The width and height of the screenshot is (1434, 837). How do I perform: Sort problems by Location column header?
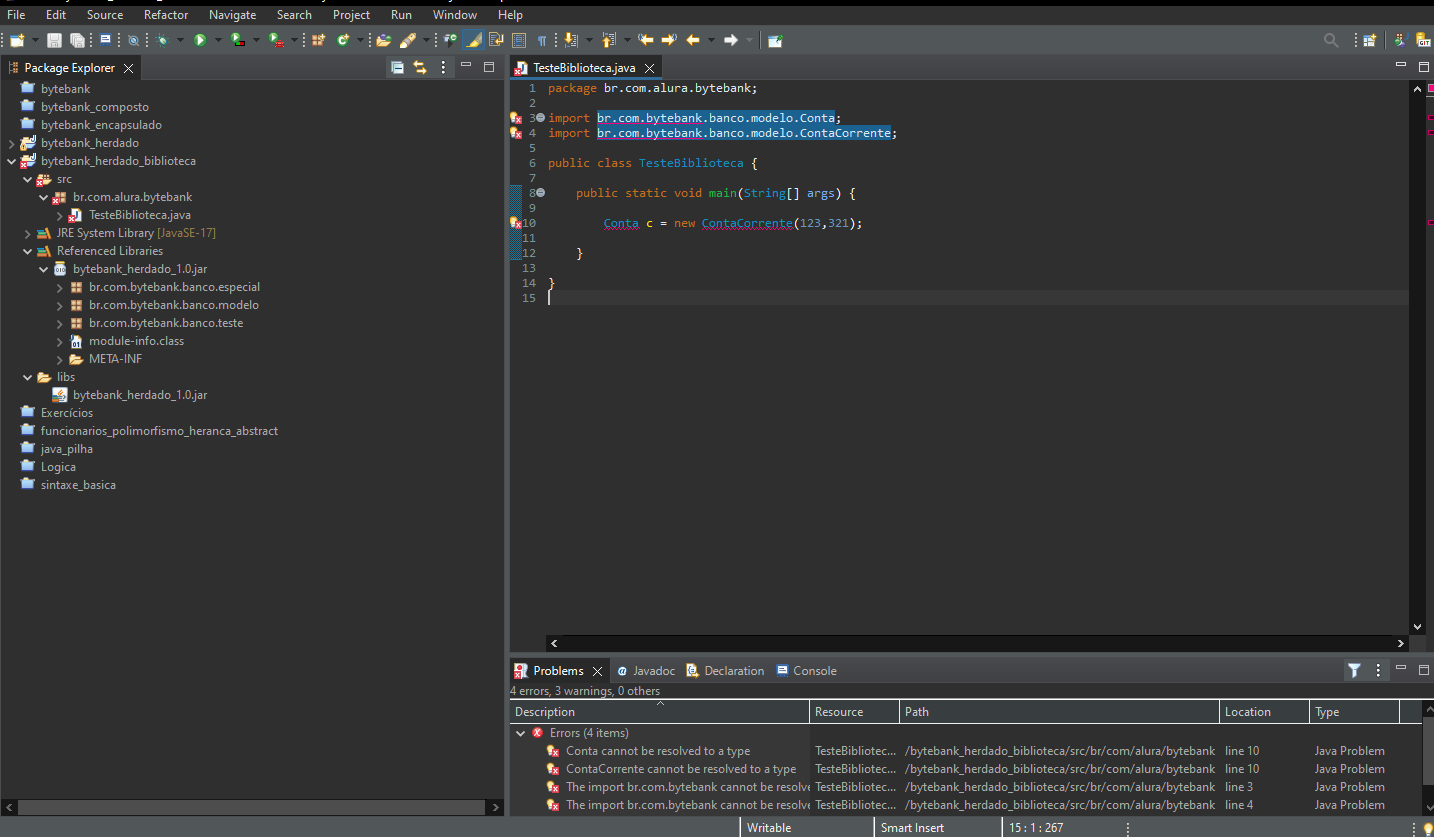1264,712
